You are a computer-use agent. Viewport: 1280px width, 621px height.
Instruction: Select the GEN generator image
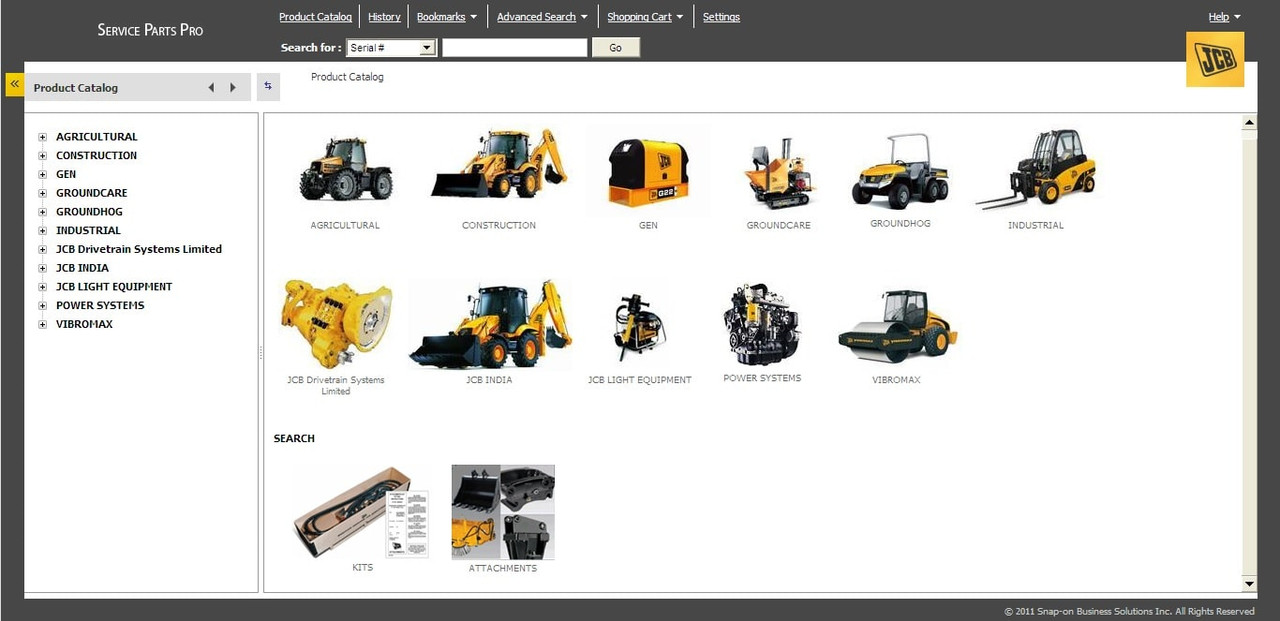[x=648, y=171]
